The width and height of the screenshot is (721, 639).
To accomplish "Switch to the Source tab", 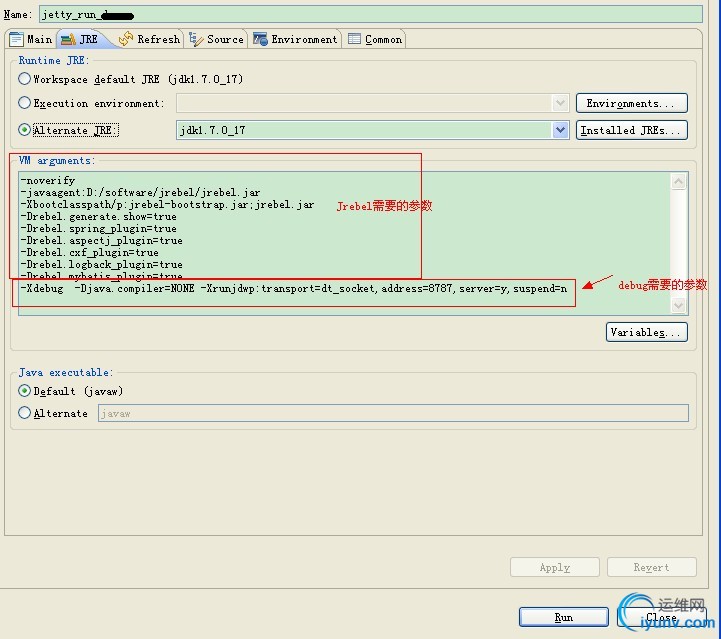I will coord(217,39).
